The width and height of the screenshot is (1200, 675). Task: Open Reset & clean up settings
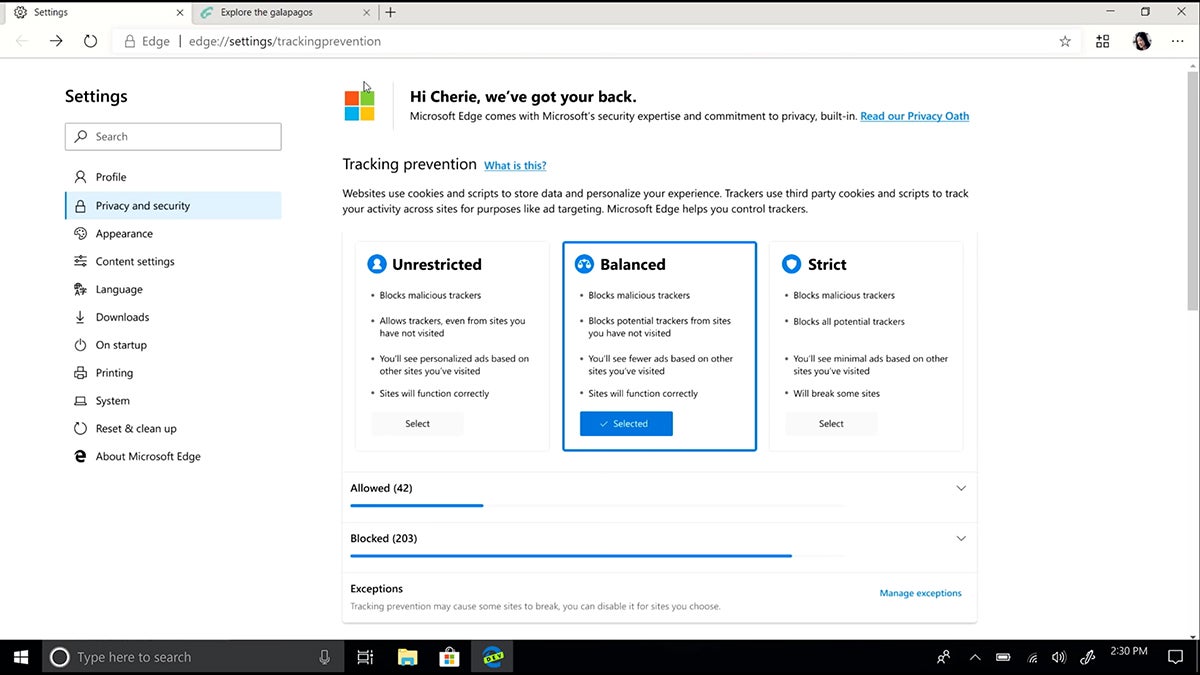point(135,428)
